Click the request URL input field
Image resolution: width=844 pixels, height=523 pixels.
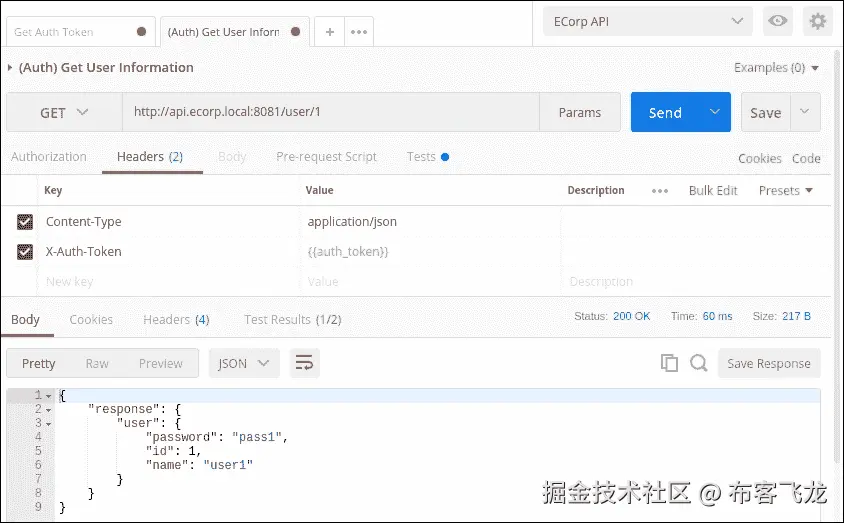click(331, 112)
